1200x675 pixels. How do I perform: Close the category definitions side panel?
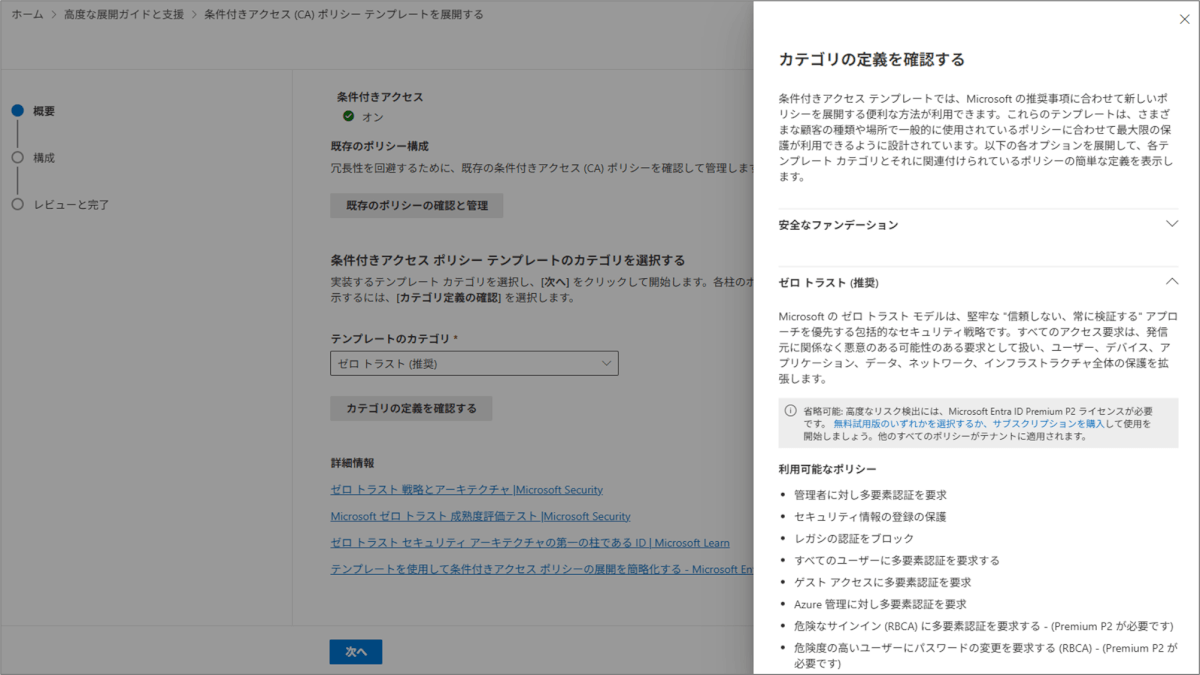click(x=1185, y=19)
